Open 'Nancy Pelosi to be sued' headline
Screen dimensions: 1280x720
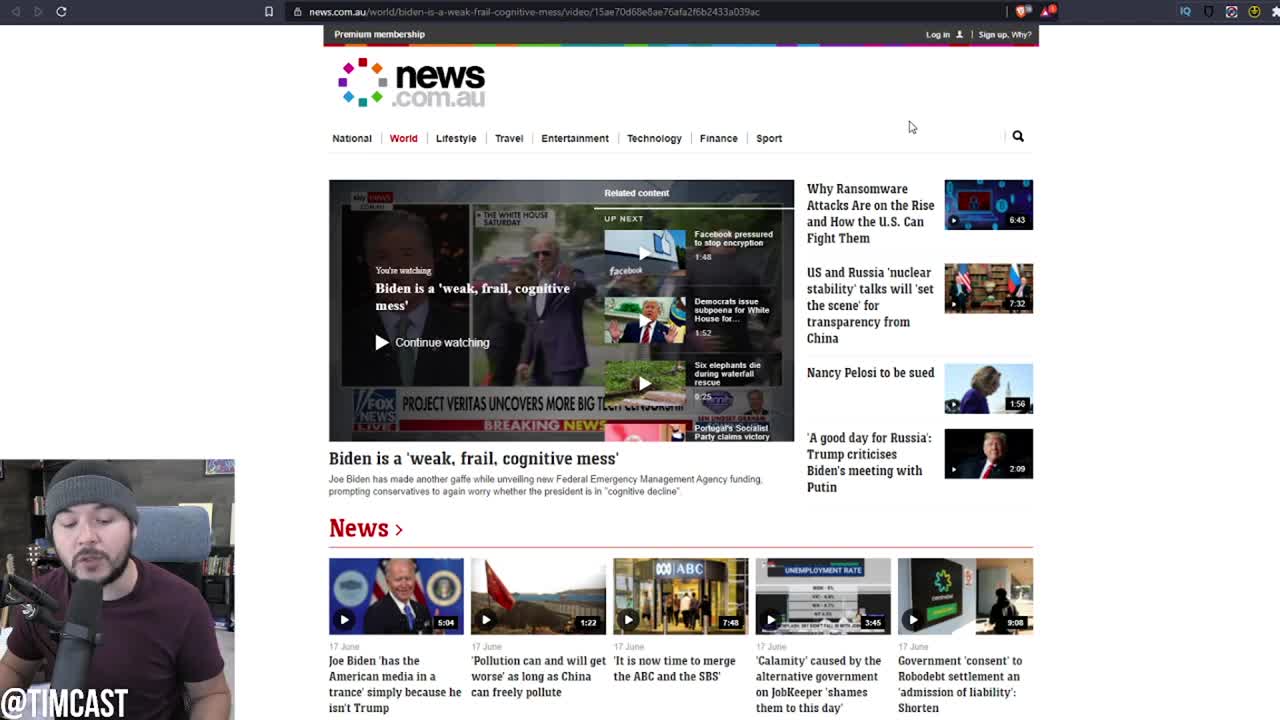(x=870, y=372)
